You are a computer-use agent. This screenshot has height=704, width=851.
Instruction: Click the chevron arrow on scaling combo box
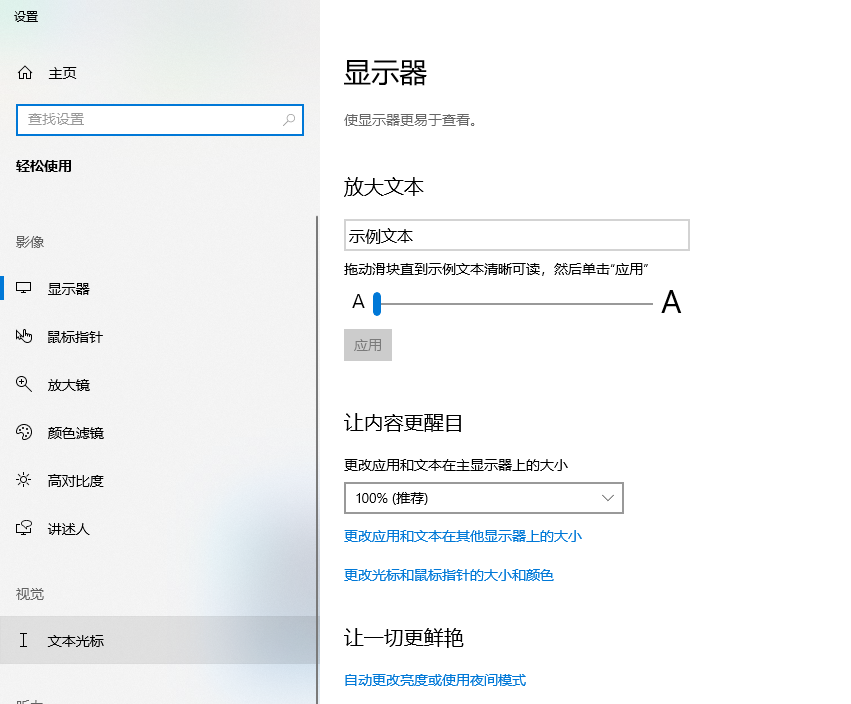click(x=609, y=498)
